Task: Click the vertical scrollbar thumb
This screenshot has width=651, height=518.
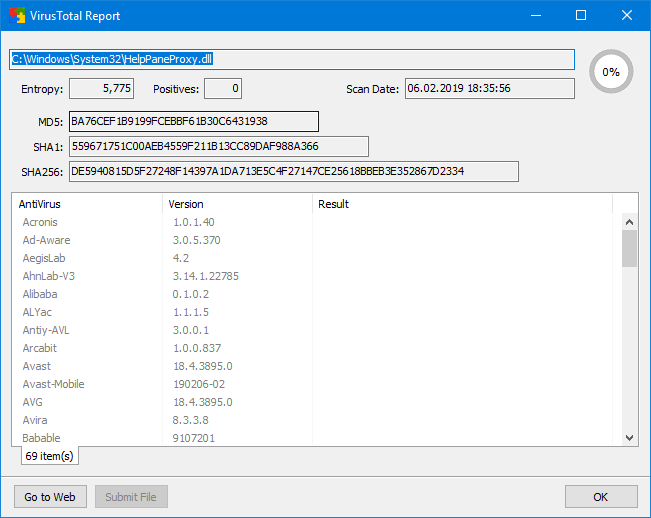Action: click(629, 249)
